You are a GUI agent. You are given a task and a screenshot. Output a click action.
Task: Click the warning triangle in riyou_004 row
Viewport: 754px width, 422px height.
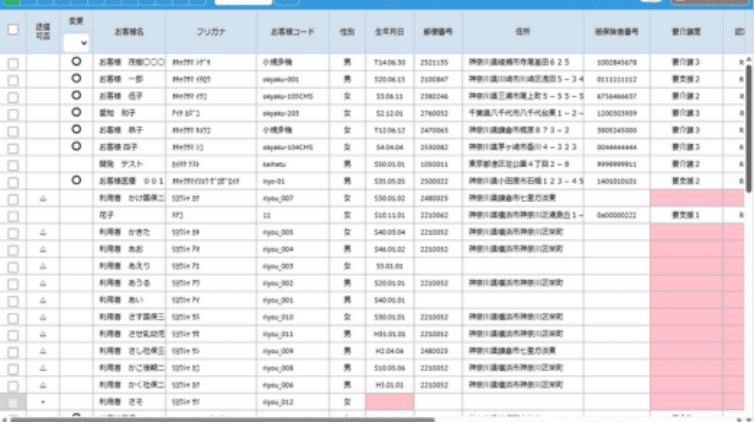pos(43,249)
